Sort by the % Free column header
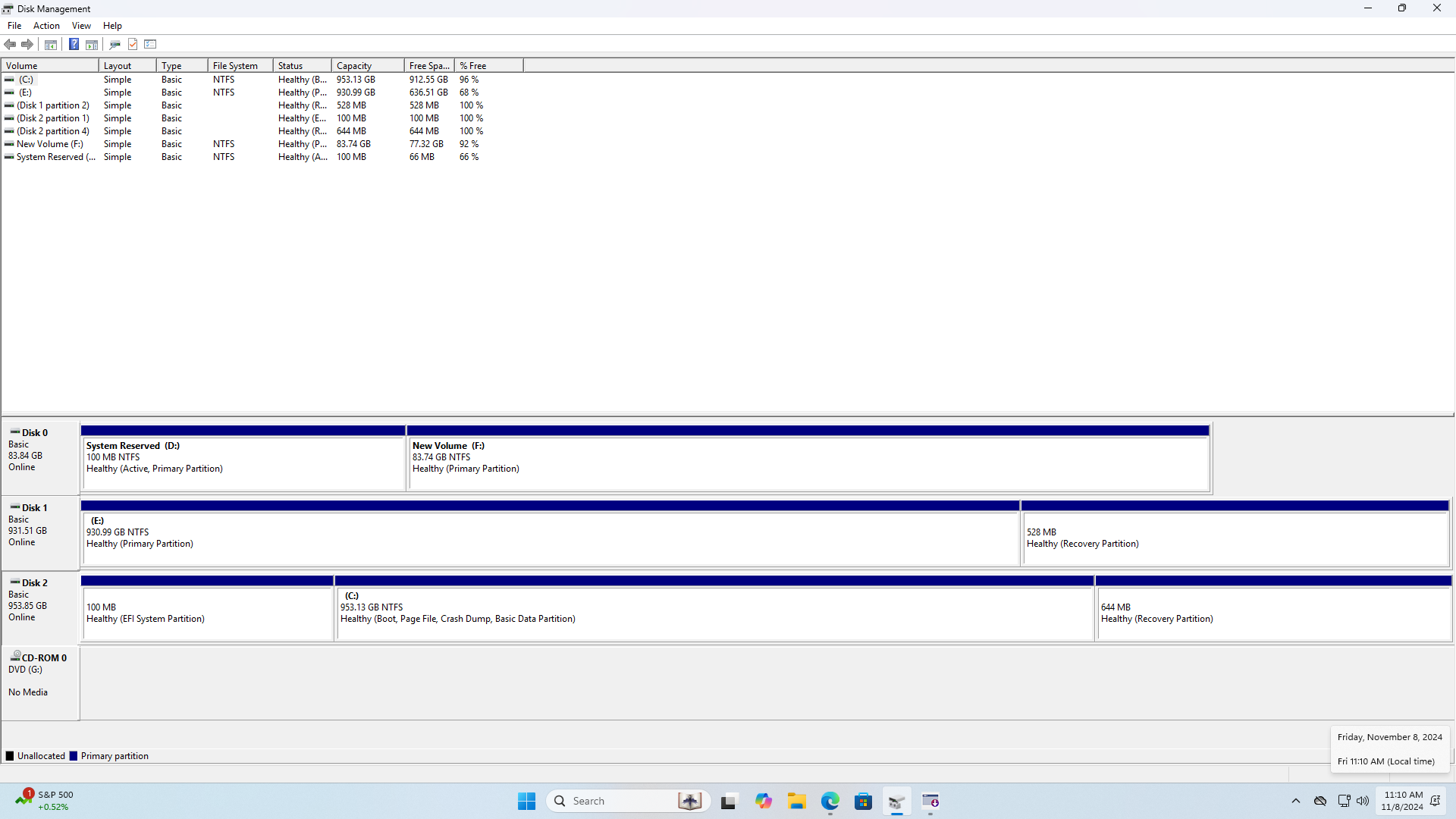 pyautogui.click(x=489, y=66)
